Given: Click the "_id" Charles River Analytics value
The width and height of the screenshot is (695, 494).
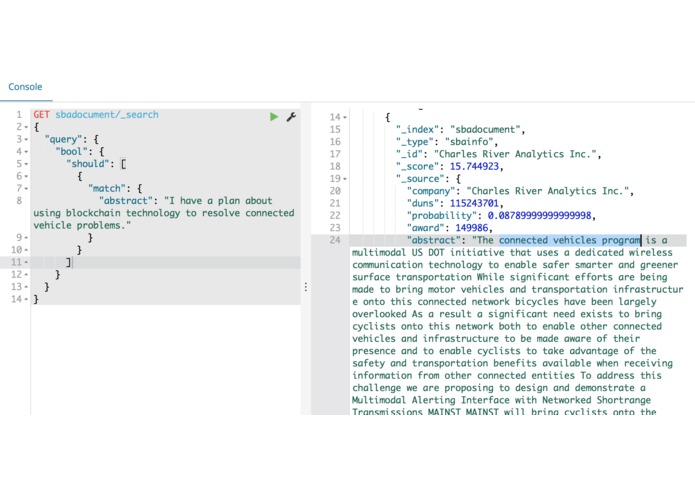Looking at the screenshot, I should (516, 154).
